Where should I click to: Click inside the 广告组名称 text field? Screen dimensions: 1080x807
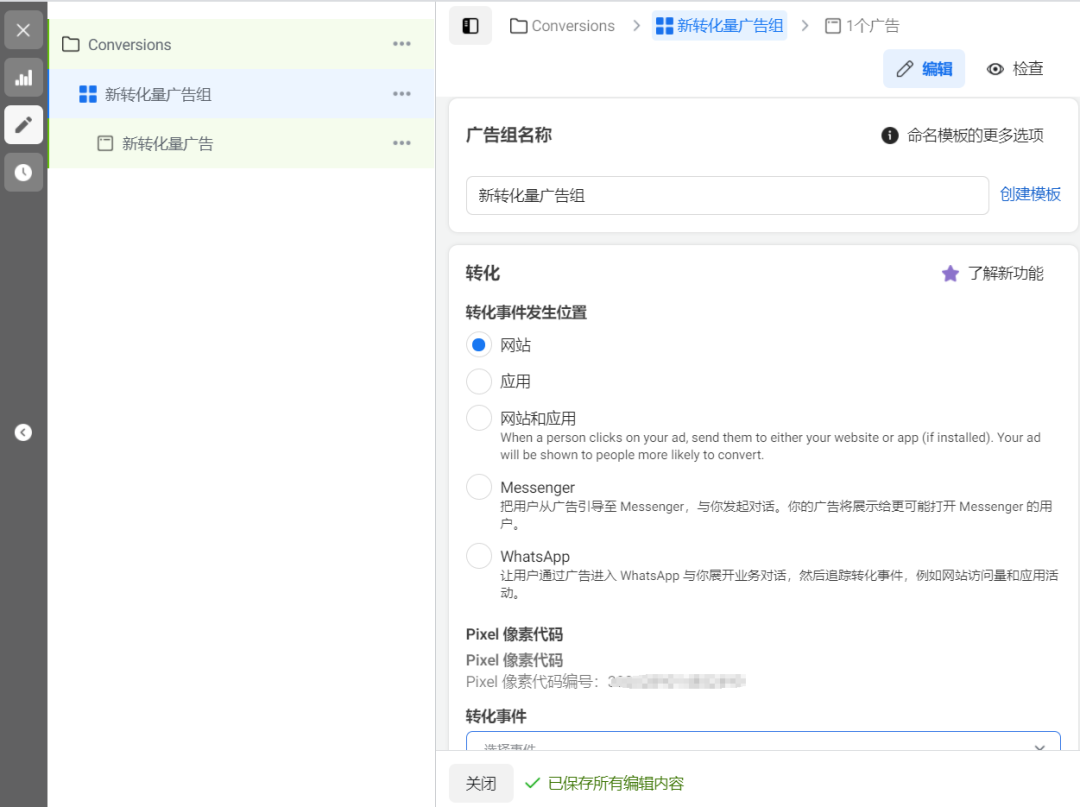727,195
